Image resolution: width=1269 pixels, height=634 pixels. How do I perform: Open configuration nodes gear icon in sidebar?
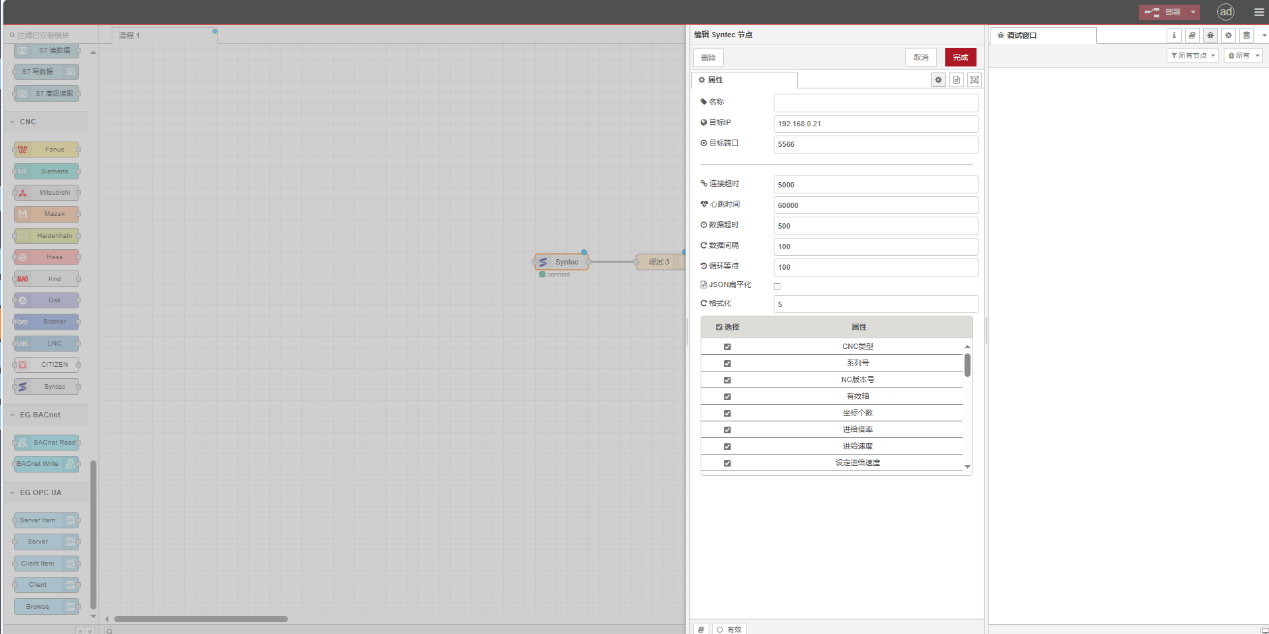pos(1228,35)
